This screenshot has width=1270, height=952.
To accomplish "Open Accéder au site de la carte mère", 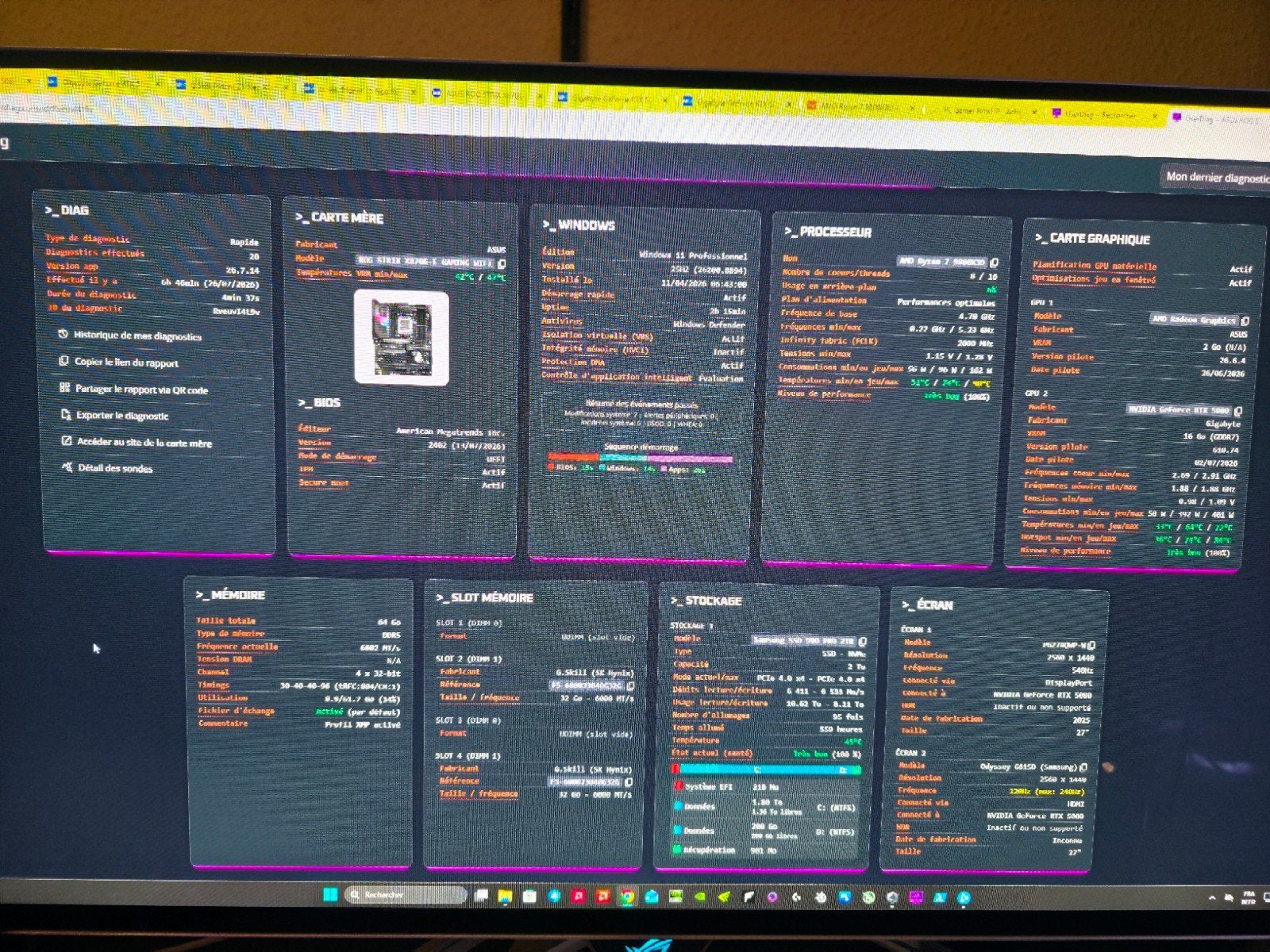I will click(144, 443).
